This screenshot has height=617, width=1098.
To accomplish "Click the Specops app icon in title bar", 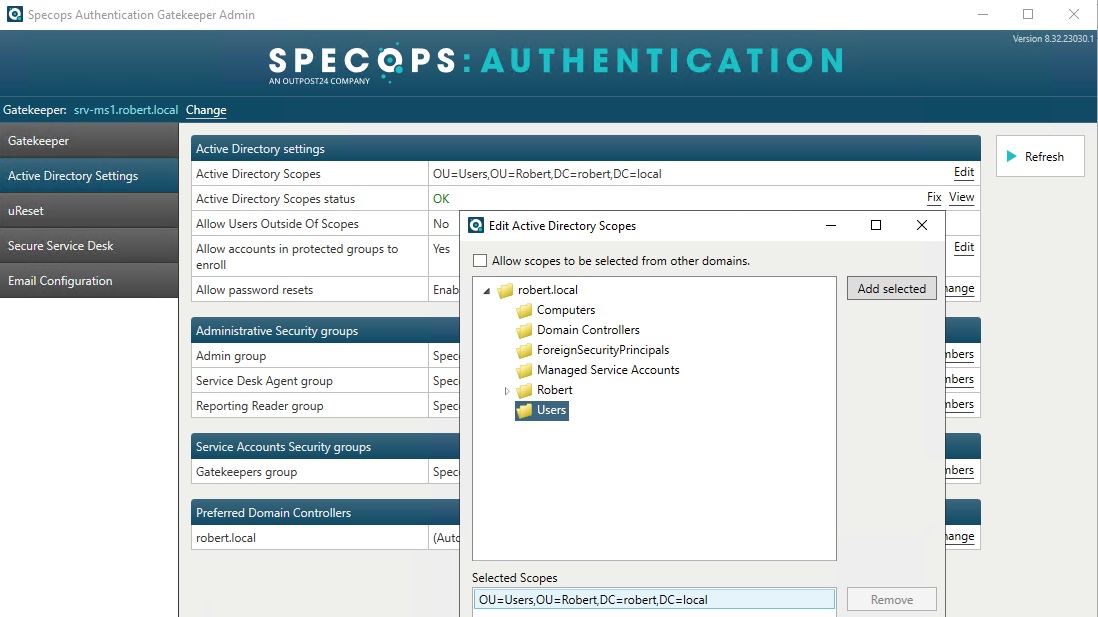I will [14, 14].
